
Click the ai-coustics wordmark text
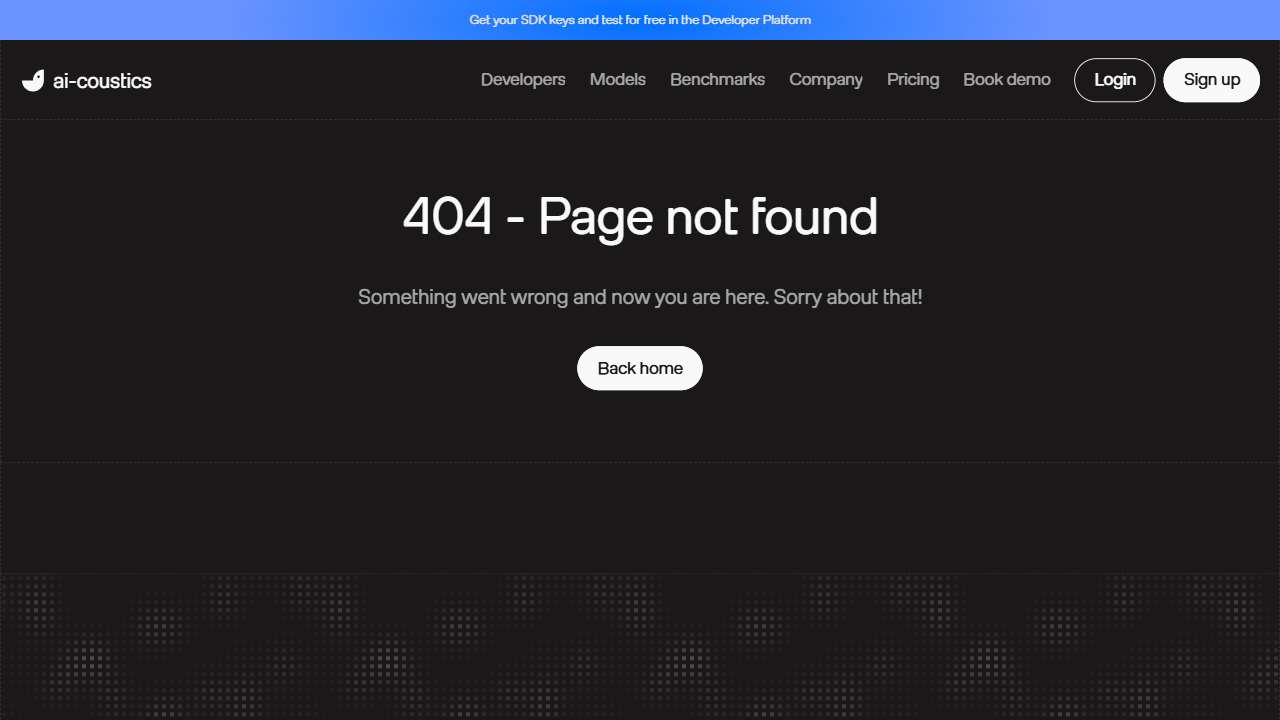click(x=102, y=81)
